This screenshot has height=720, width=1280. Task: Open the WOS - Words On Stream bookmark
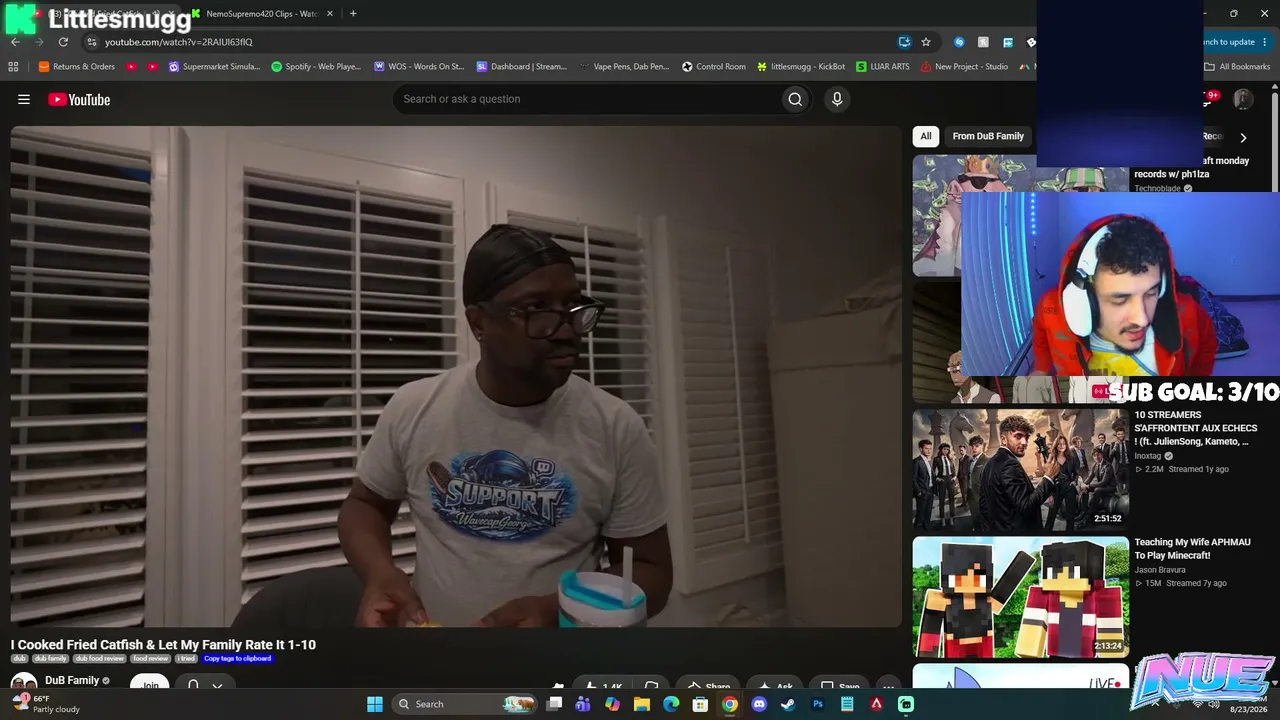tap(419, 67)
